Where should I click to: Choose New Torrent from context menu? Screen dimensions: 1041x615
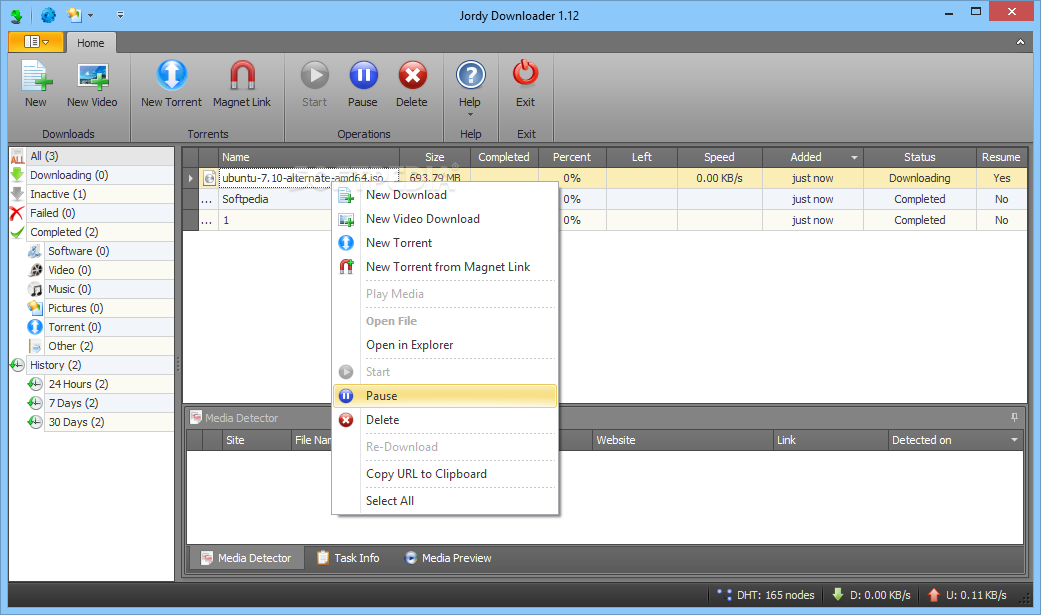[x=445, y=243]
